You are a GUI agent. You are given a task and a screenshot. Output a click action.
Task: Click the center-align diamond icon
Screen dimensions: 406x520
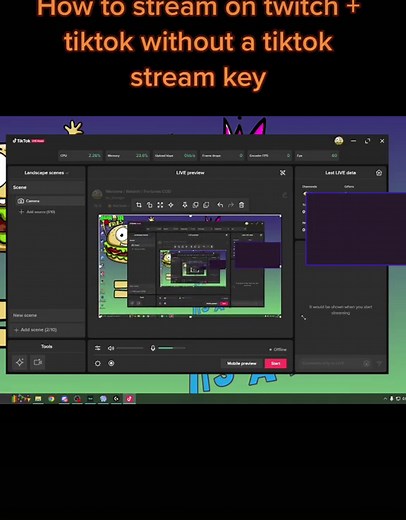click(171, 205)
